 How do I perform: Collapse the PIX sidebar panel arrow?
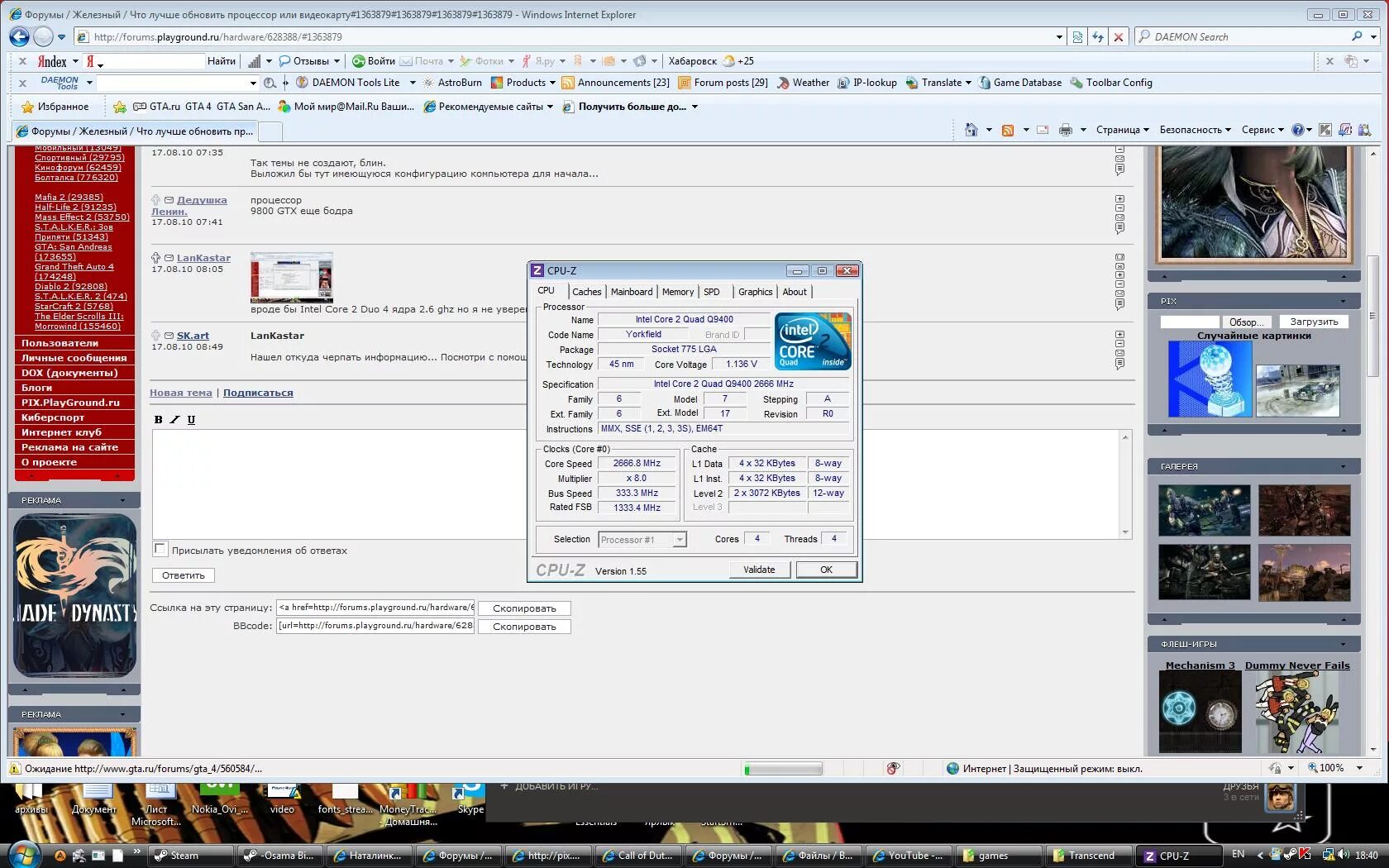pyautogui.click(x=1343, y=301)
